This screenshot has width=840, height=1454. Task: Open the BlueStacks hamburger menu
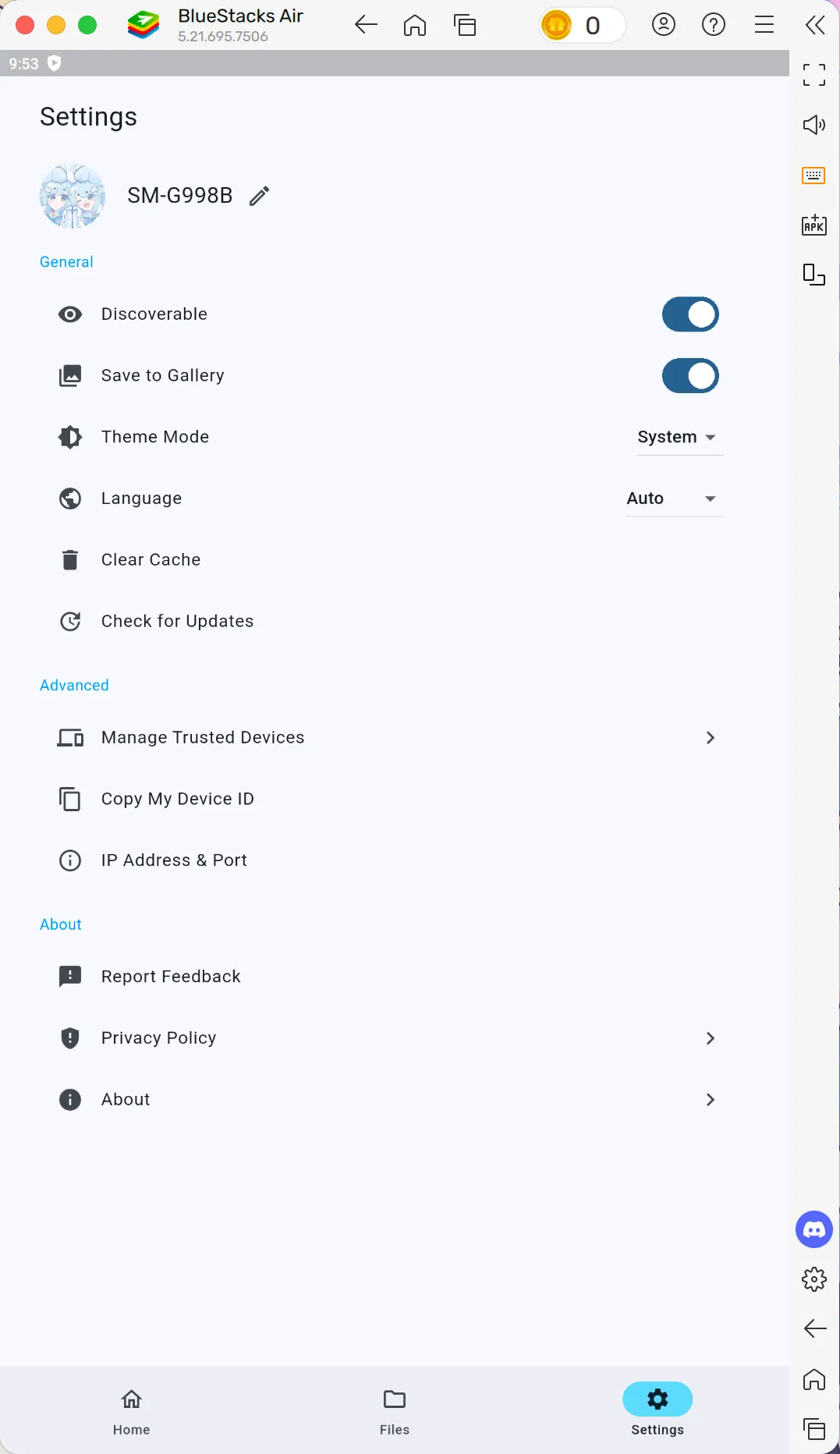[764, 25]
